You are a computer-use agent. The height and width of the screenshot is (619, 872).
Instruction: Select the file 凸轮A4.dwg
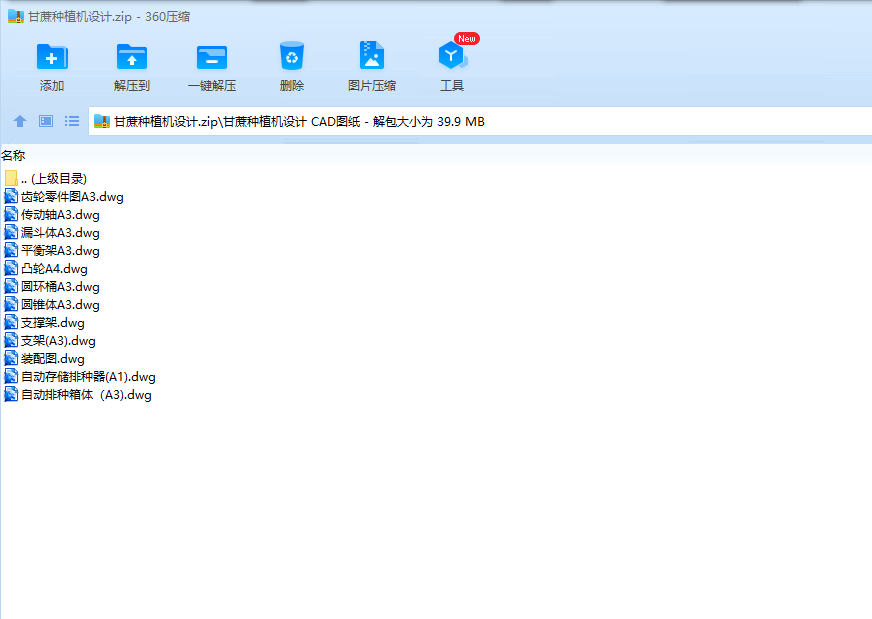pyautogui.click(x=54, y=269)
